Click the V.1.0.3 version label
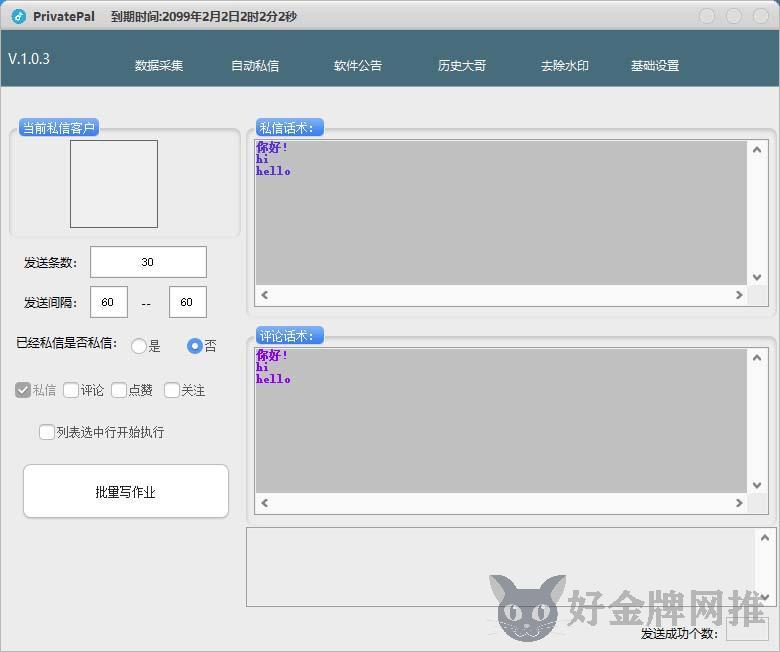Viewport: 780px width, 652px height. pyautogui.click(x=29, y=59)
